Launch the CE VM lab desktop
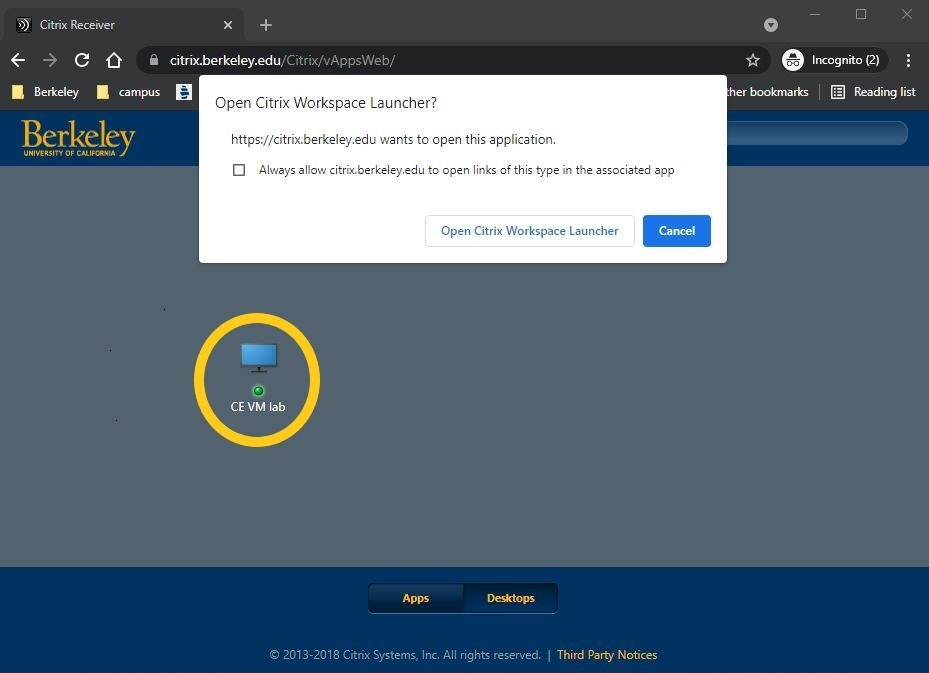 point(258,379)
